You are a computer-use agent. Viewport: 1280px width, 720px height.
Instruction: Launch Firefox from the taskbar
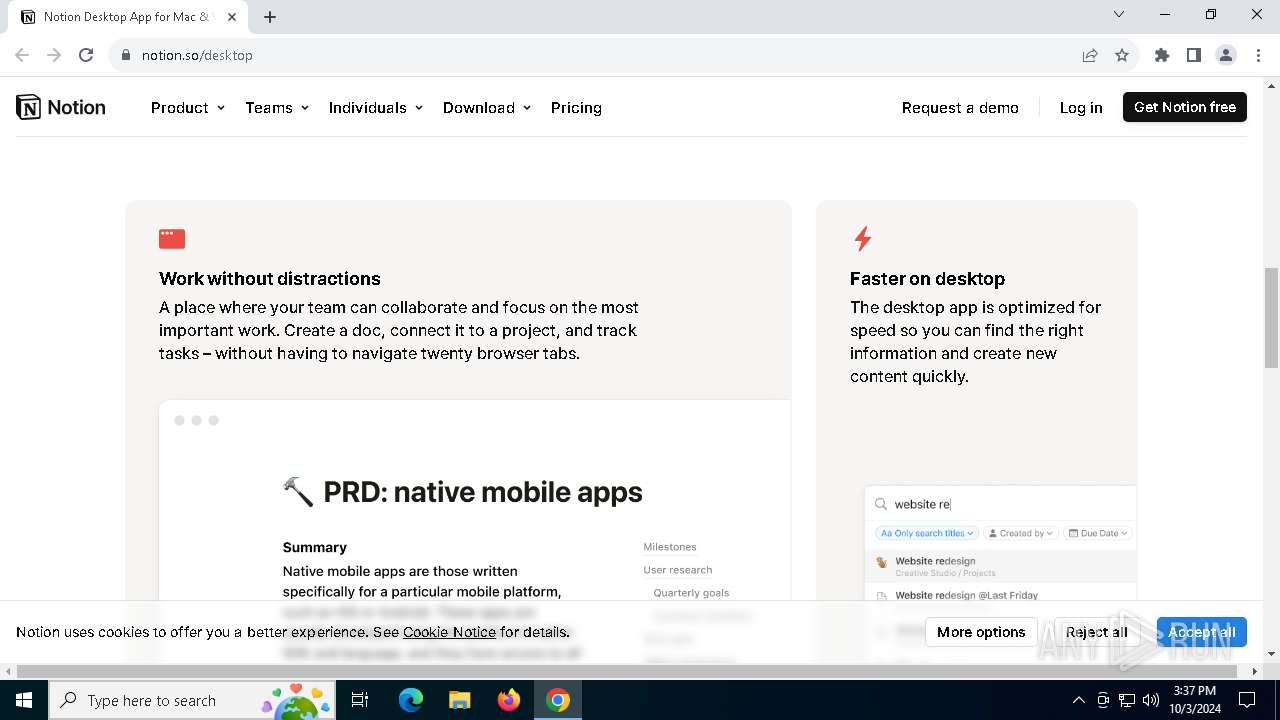click(509, 700)
